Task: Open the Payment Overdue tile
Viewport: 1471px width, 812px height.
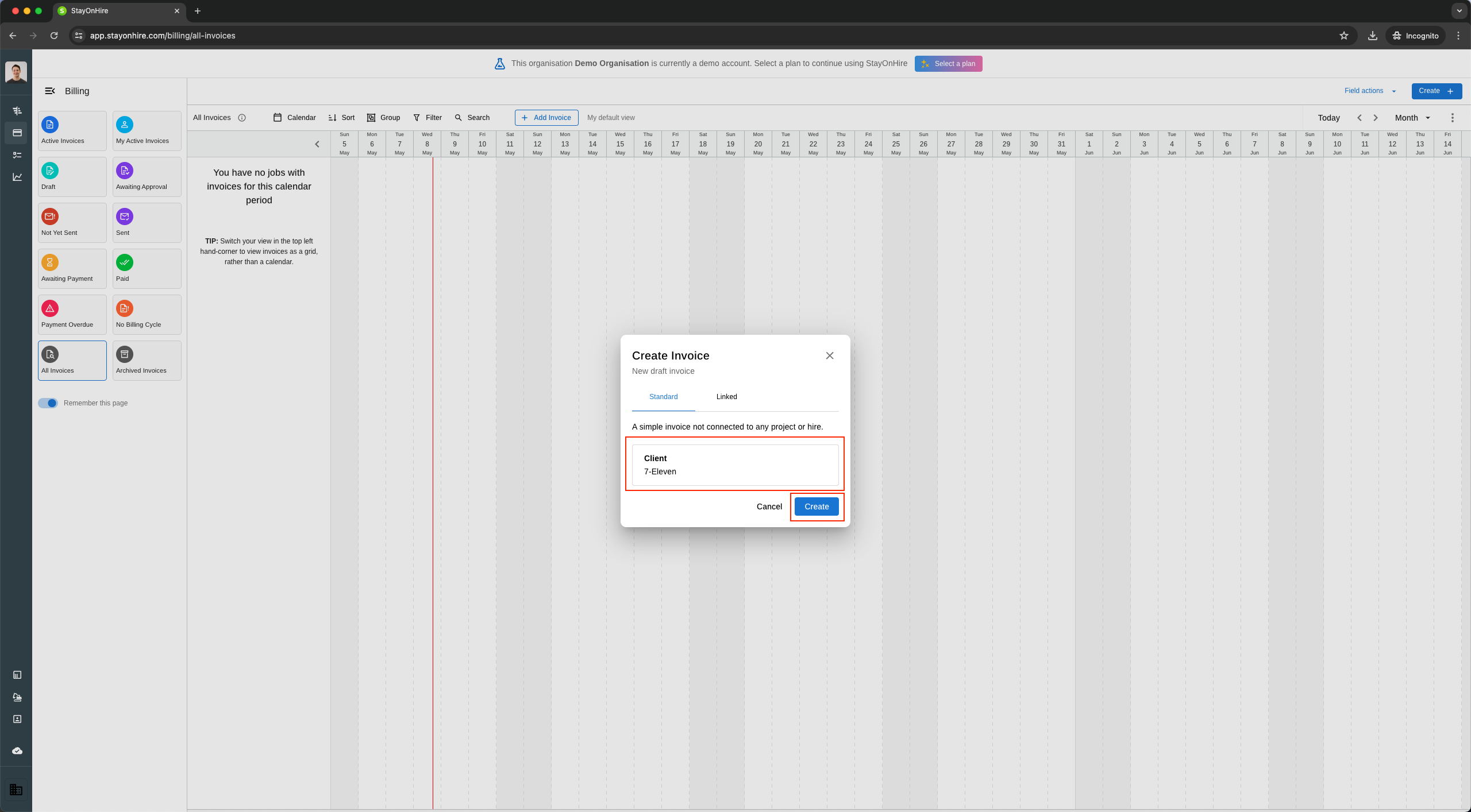Action: click(x=72, y=315)
